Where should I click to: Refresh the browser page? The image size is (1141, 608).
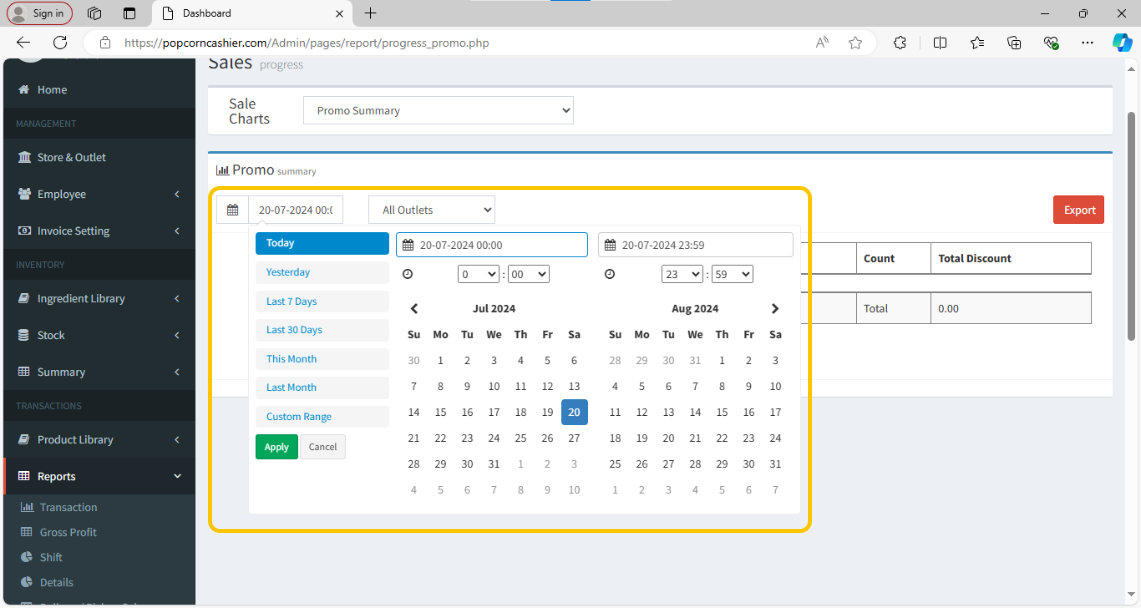(60, 43)
